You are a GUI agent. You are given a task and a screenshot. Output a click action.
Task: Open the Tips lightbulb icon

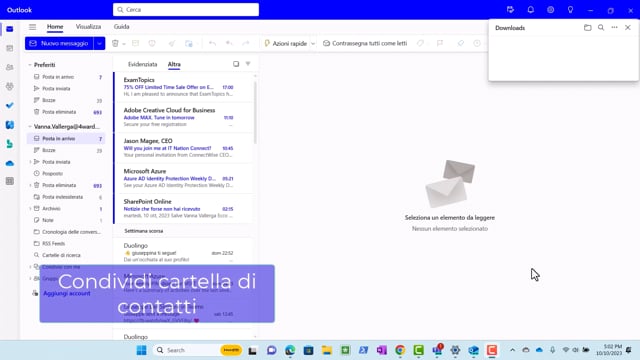(x=570, y=9)
